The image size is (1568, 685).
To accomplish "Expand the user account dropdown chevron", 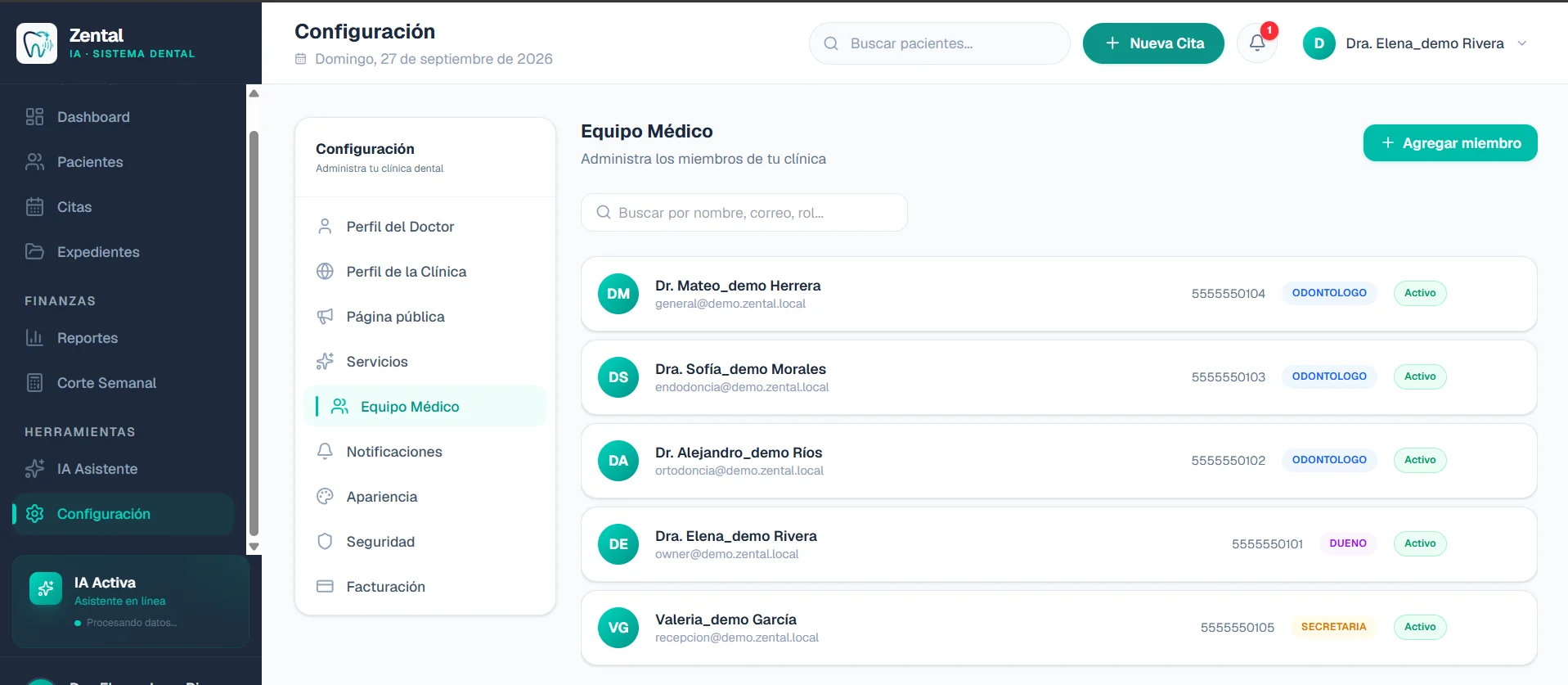I will click(1522, 43).
